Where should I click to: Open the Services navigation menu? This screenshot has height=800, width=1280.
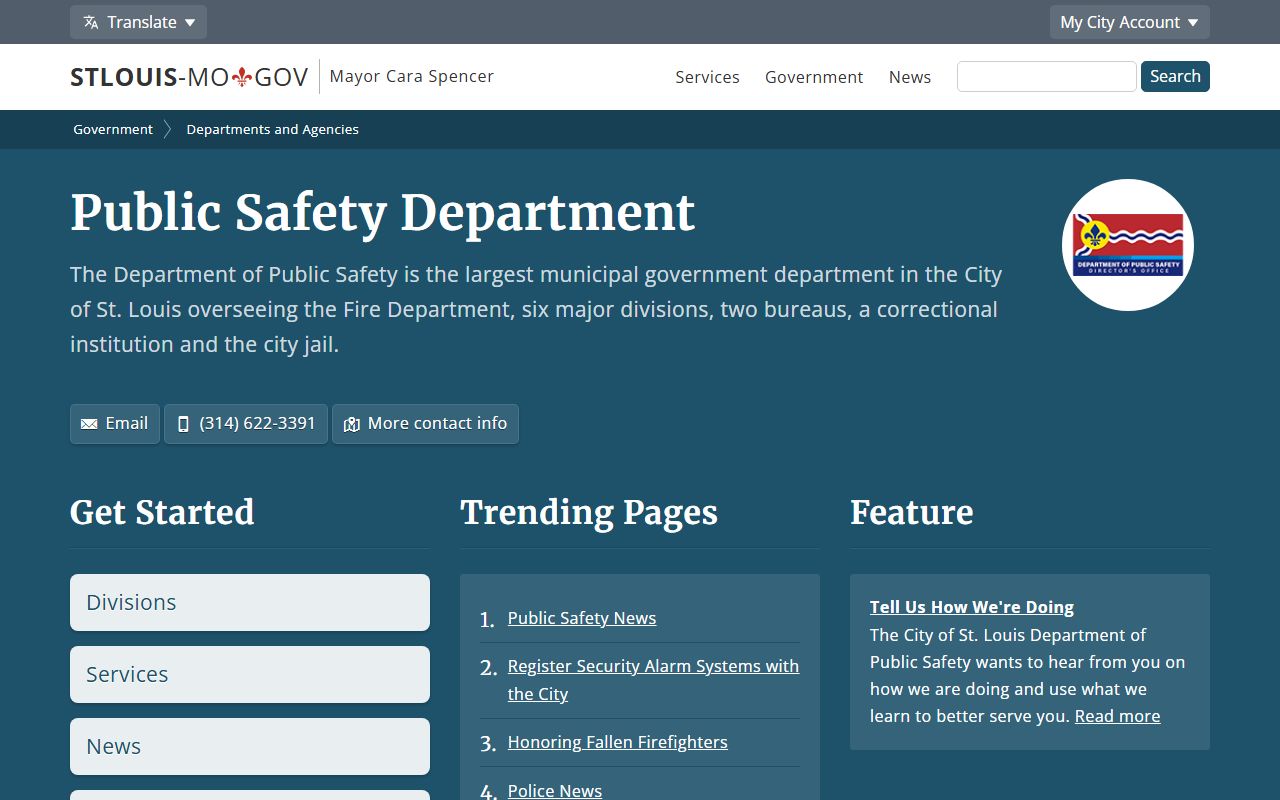point(707,77)
